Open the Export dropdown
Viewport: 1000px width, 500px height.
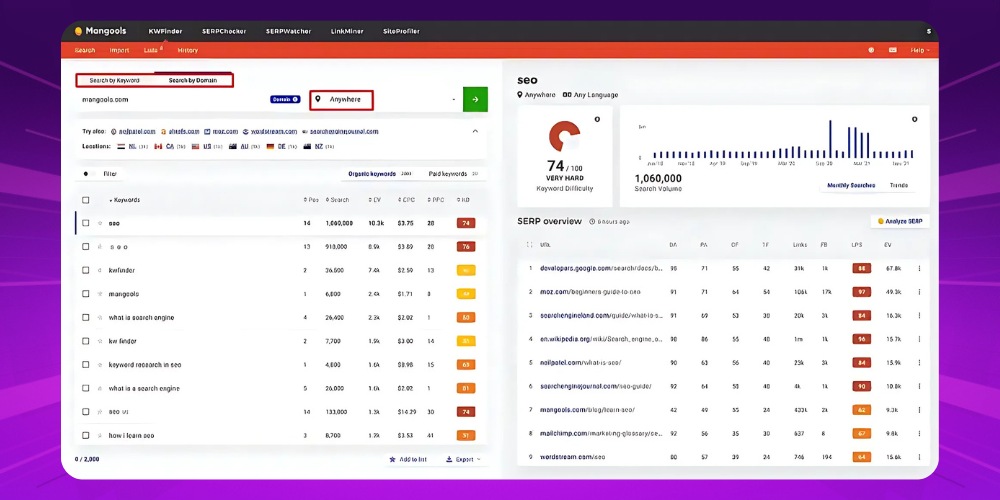(x=463, y=459)
